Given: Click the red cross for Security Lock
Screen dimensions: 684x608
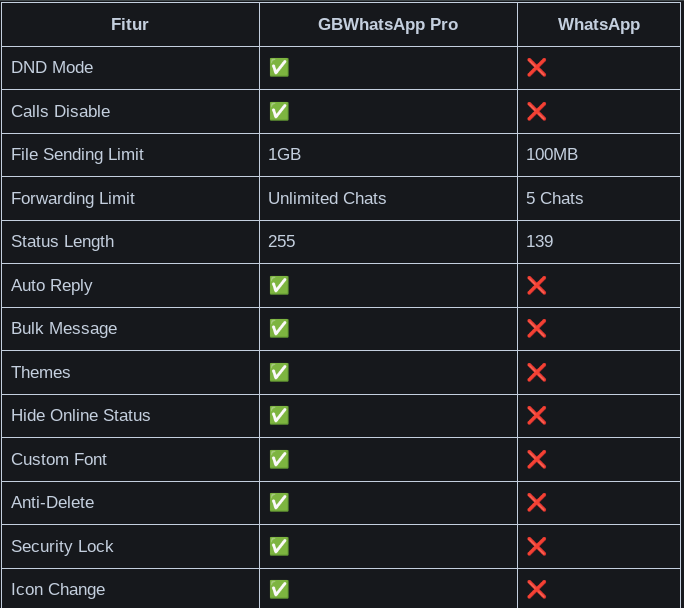Looking at the screenshot, I should coord(536,546).
